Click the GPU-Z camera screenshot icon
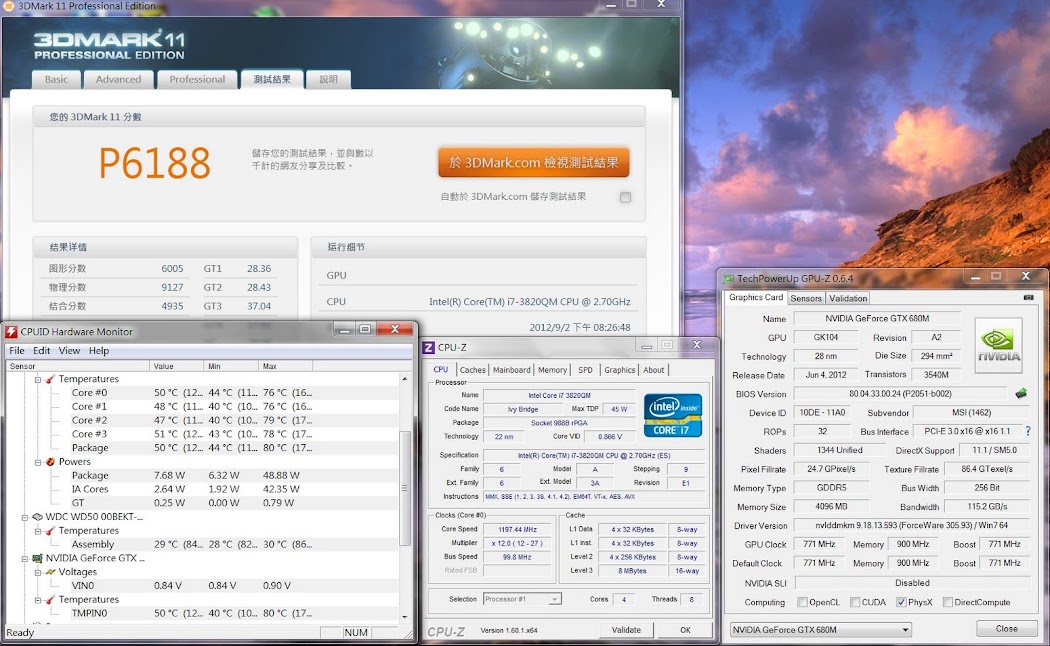 click(x=1029, y=297)
